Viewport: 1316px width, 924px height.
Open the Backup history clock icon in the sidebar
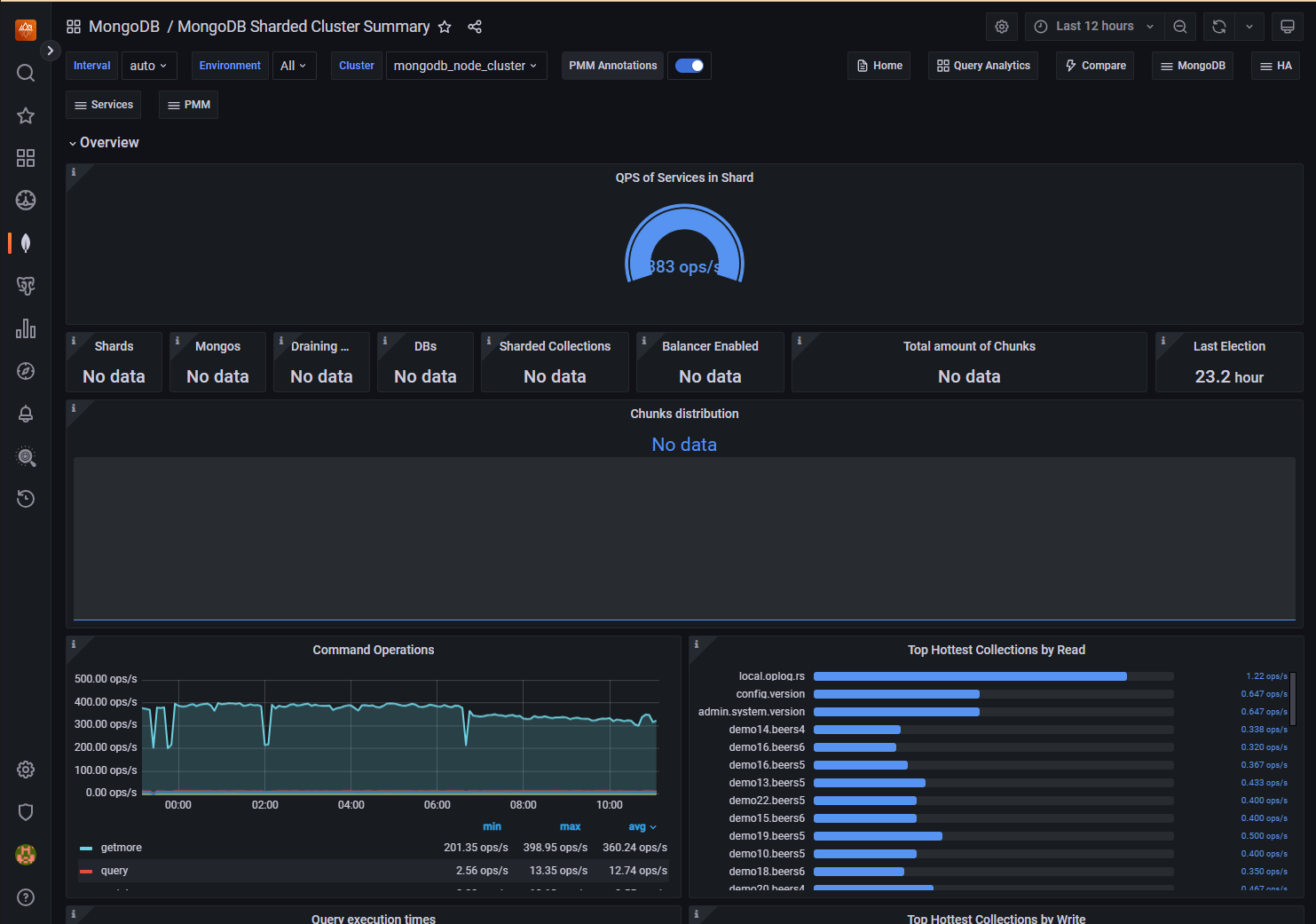26,499
